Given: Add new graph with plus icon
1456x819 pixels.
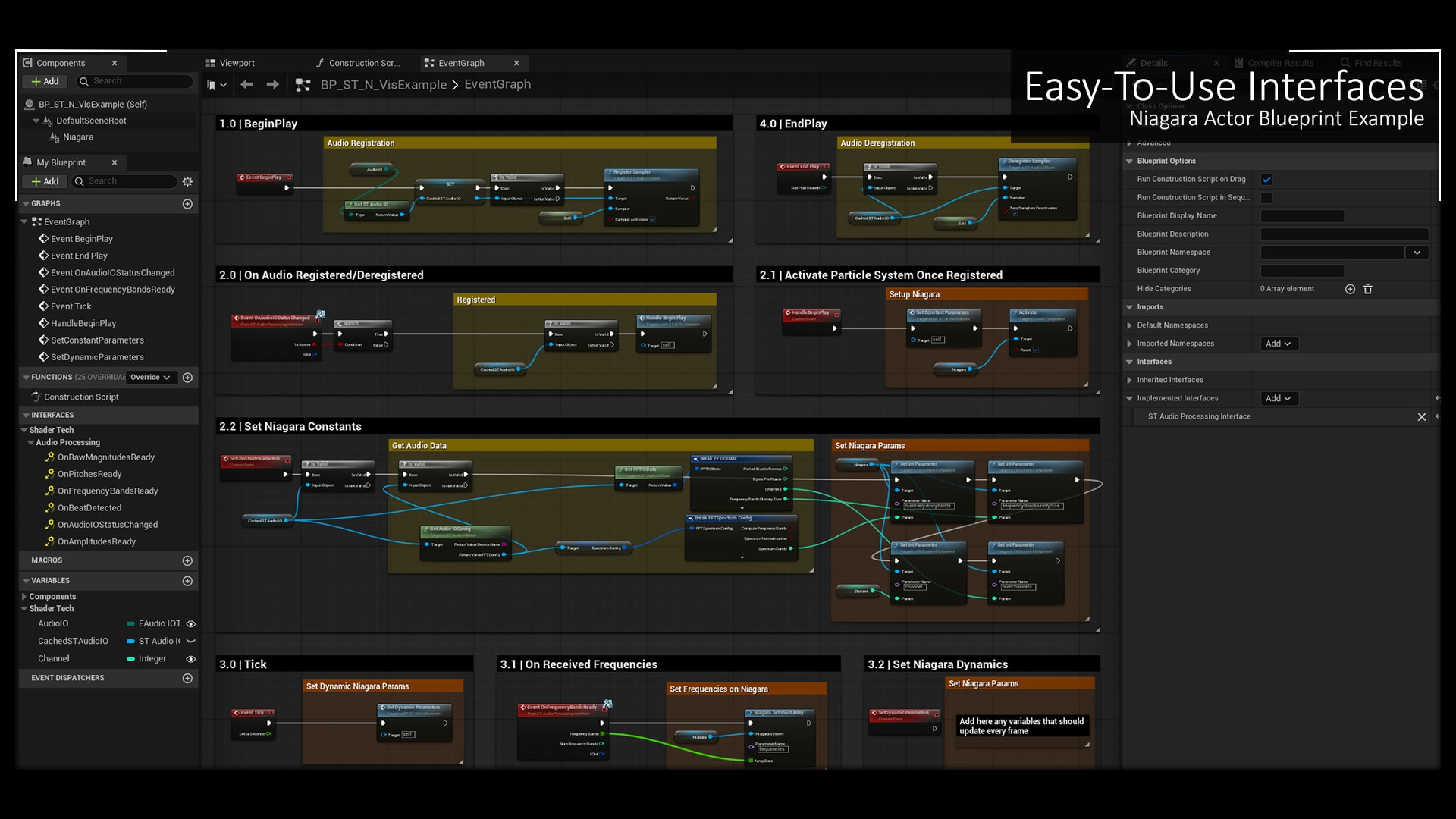Looking at the screenshot, I should pyautogui.click(x=187, y=204).
